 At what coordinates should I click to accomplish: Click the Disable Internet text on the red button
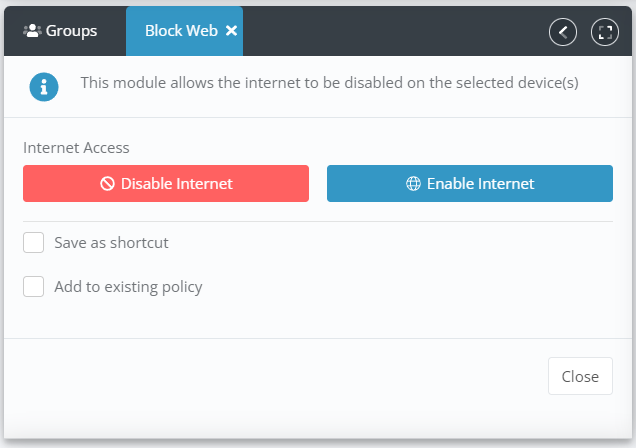tap(177, 184)
